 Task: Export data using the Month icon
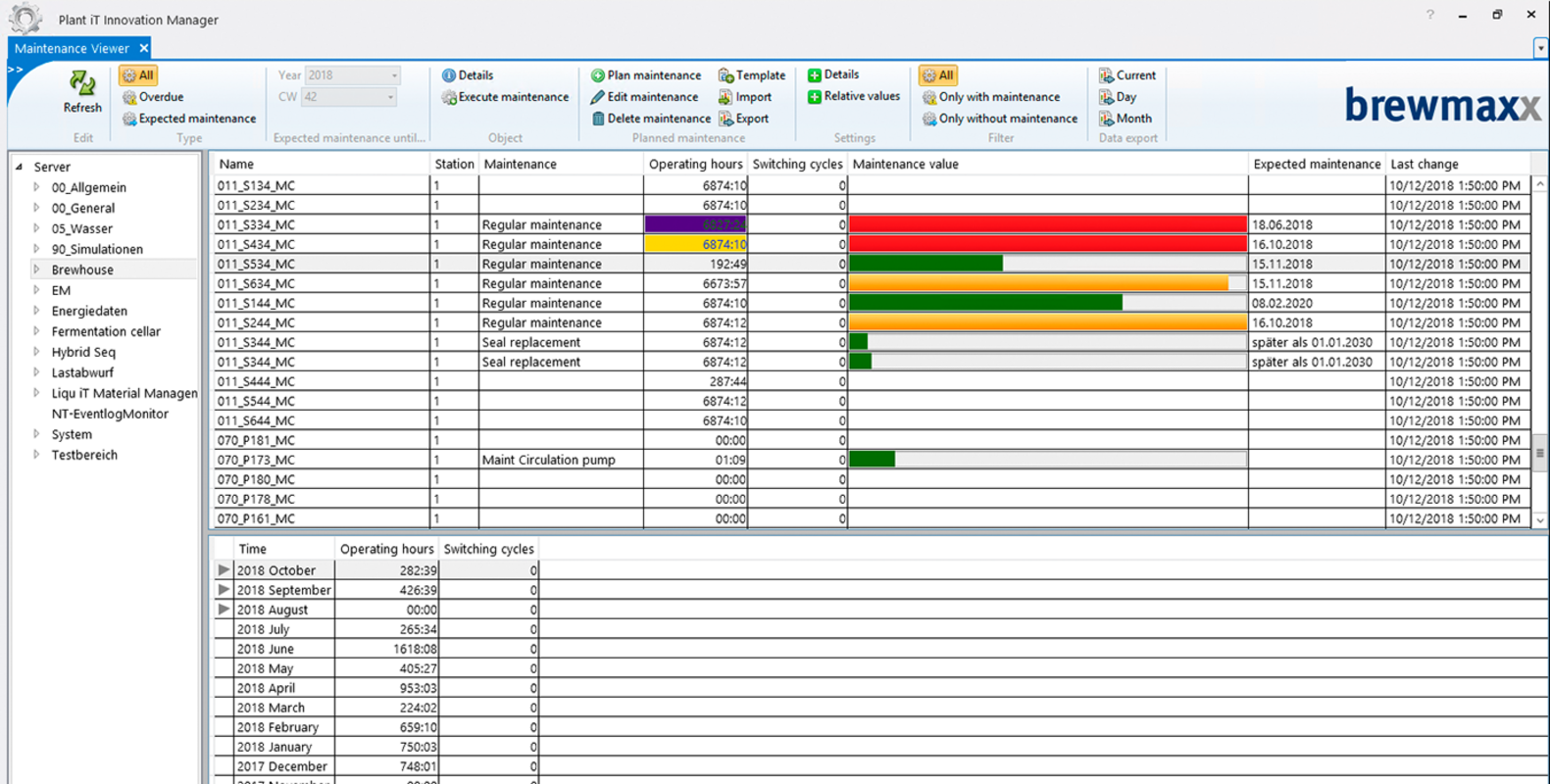(1106, 119)
